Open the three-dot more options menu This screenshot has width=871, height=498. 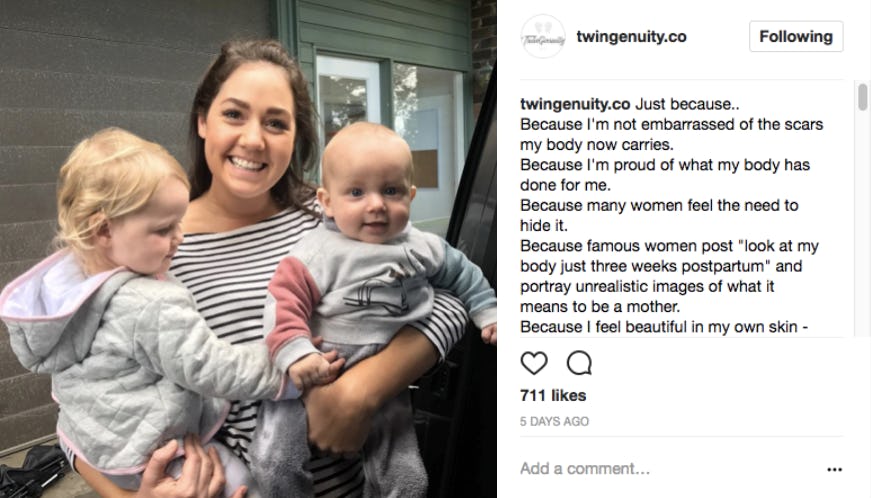click(834, 469)
